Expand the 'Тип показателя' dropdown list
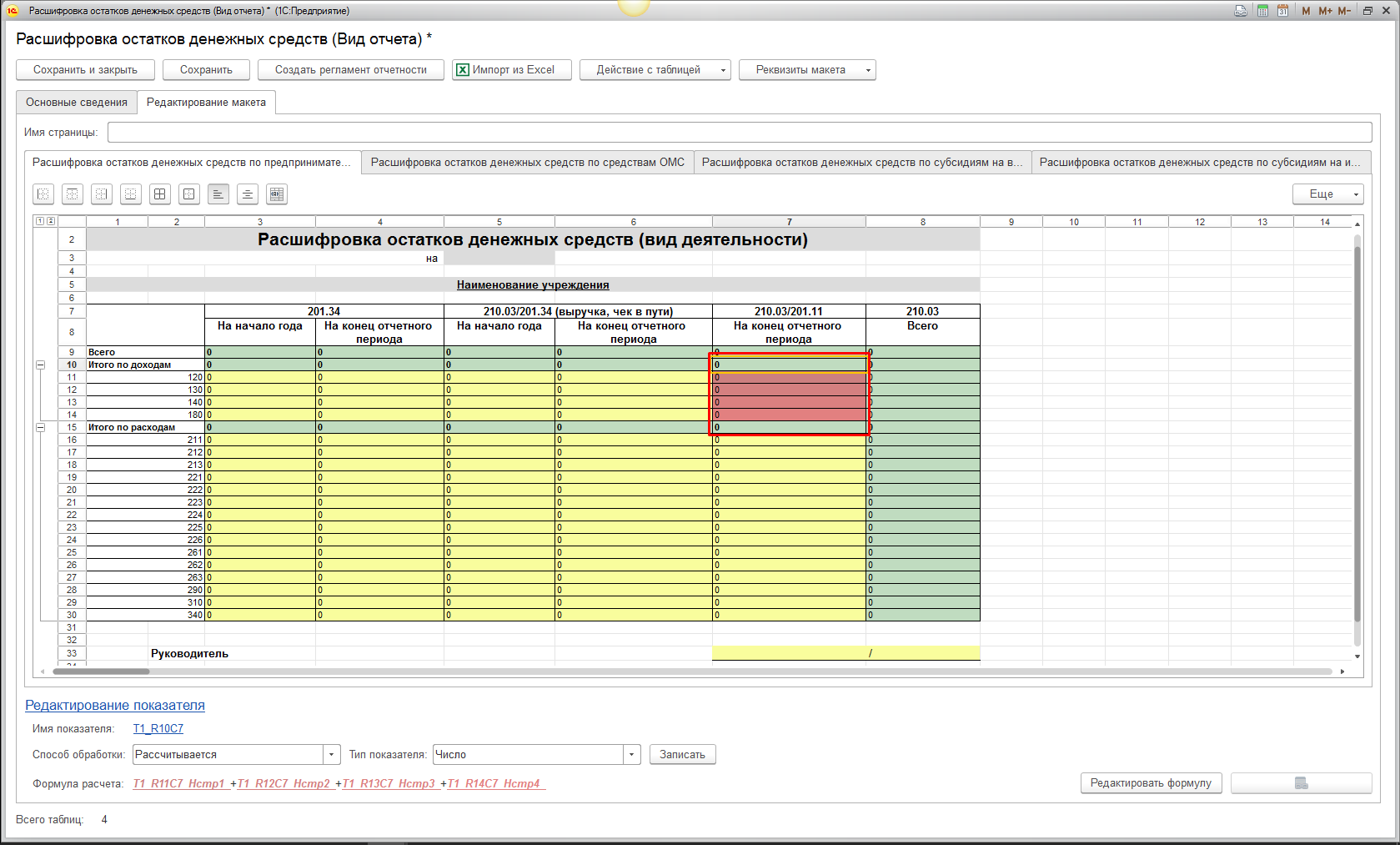The height and width of the screenshot is (845, 1400). click(632, 755)
